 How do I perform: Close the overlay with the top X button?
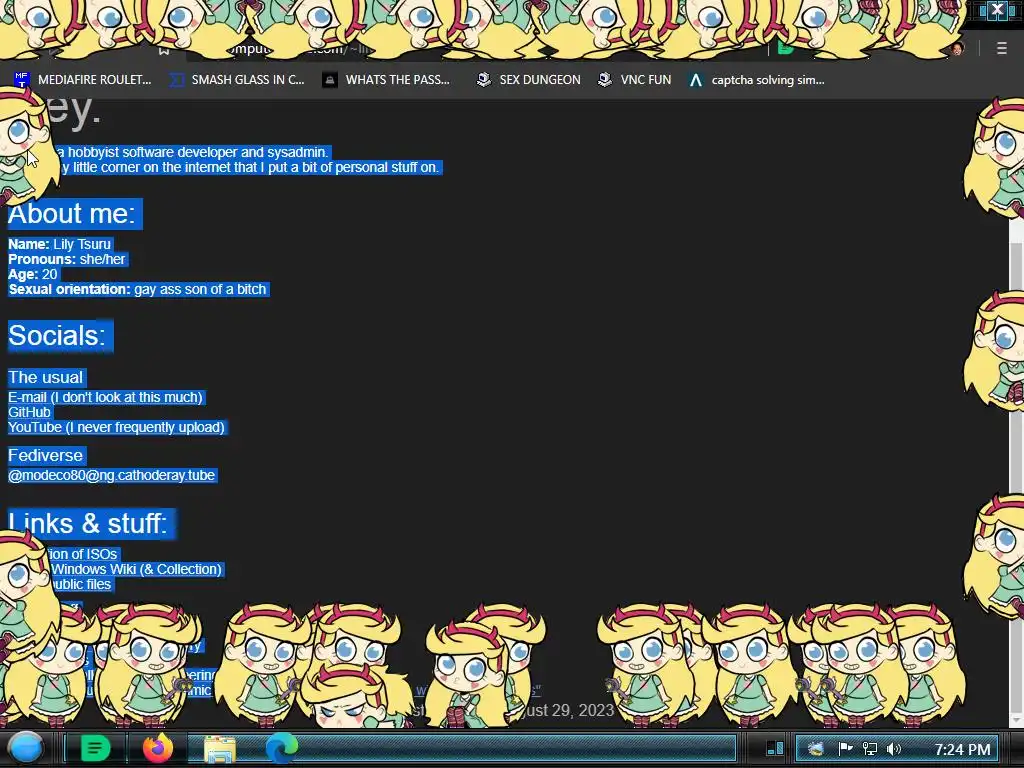(997, 10)
